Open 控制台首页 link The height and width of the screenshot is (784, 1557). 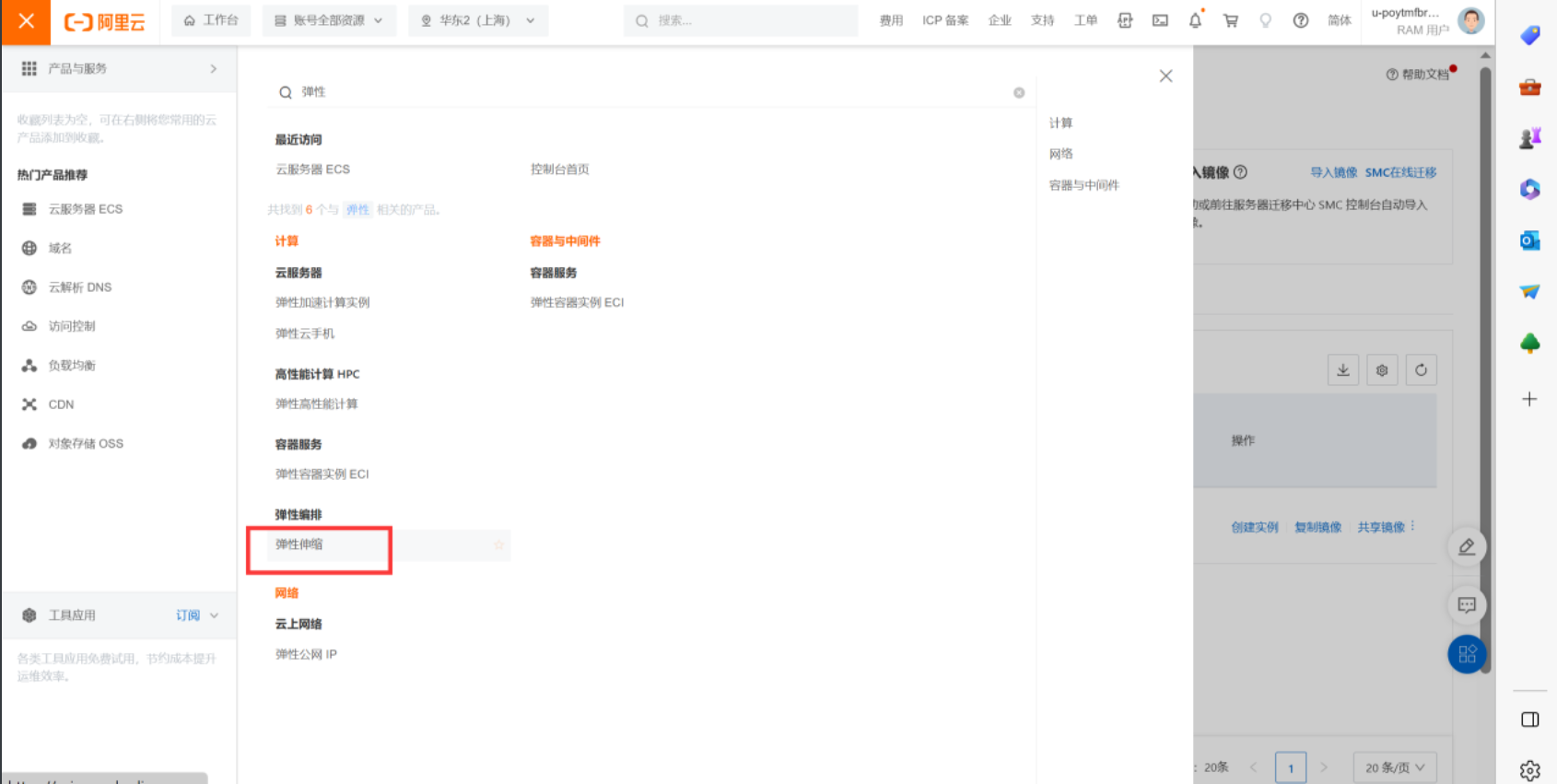click(559, 170)
